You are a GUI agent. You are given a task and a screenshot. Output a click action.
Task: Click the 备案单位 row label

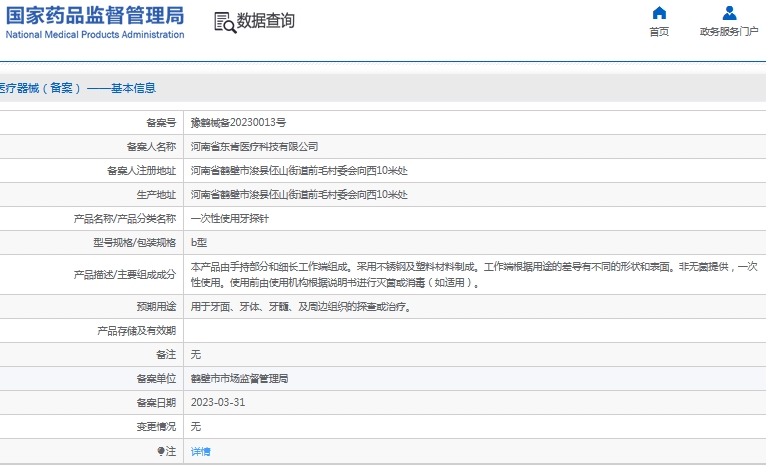pyautogui.click(x=156, y=379)
